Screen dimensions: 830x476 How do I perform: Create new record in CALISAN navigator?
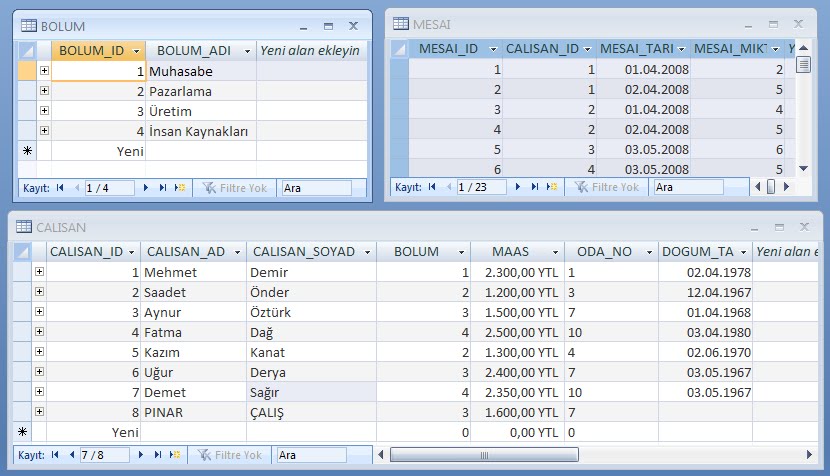[x=175, y=454]
